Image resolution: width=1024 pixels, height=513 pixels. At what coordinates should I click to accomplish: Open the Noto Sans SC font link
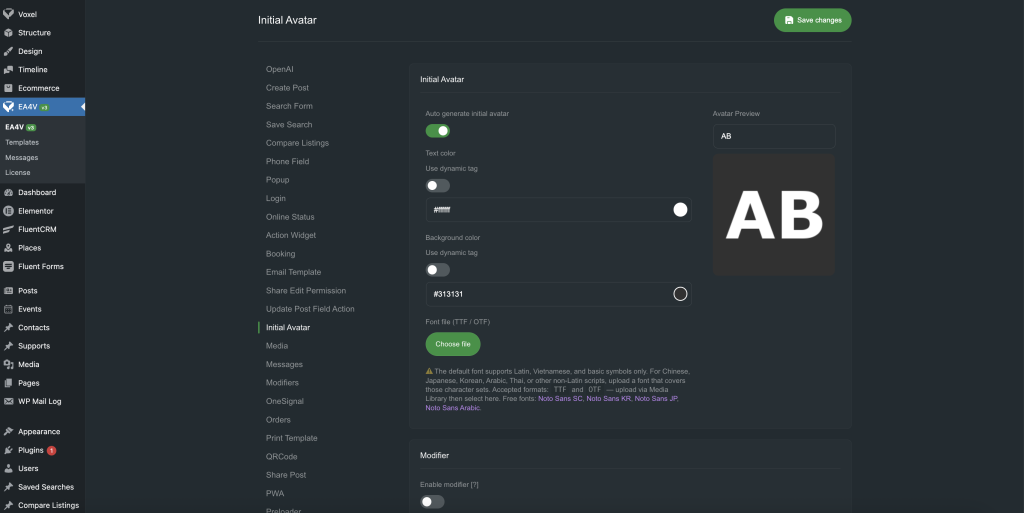click(560, 398)
